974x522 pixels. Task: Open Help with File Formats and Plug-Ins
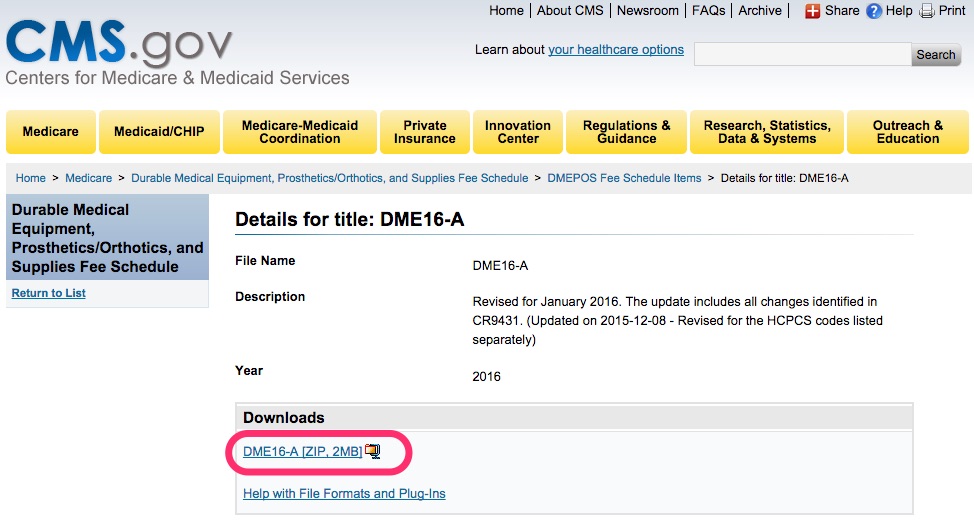tap(344, 493)
